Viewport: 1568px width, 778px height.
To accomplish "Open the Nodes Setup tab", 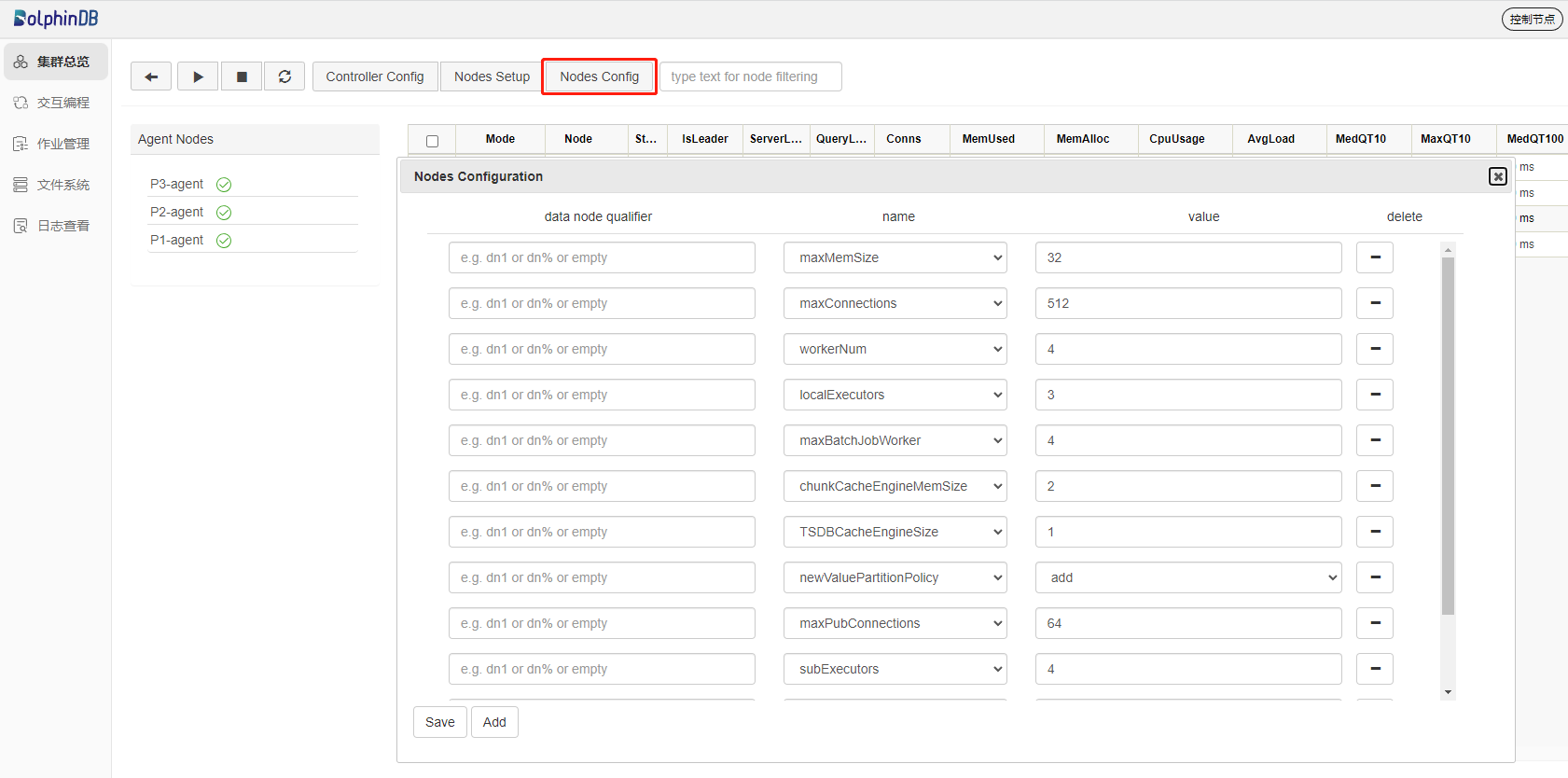I will (x=492, y=76).
